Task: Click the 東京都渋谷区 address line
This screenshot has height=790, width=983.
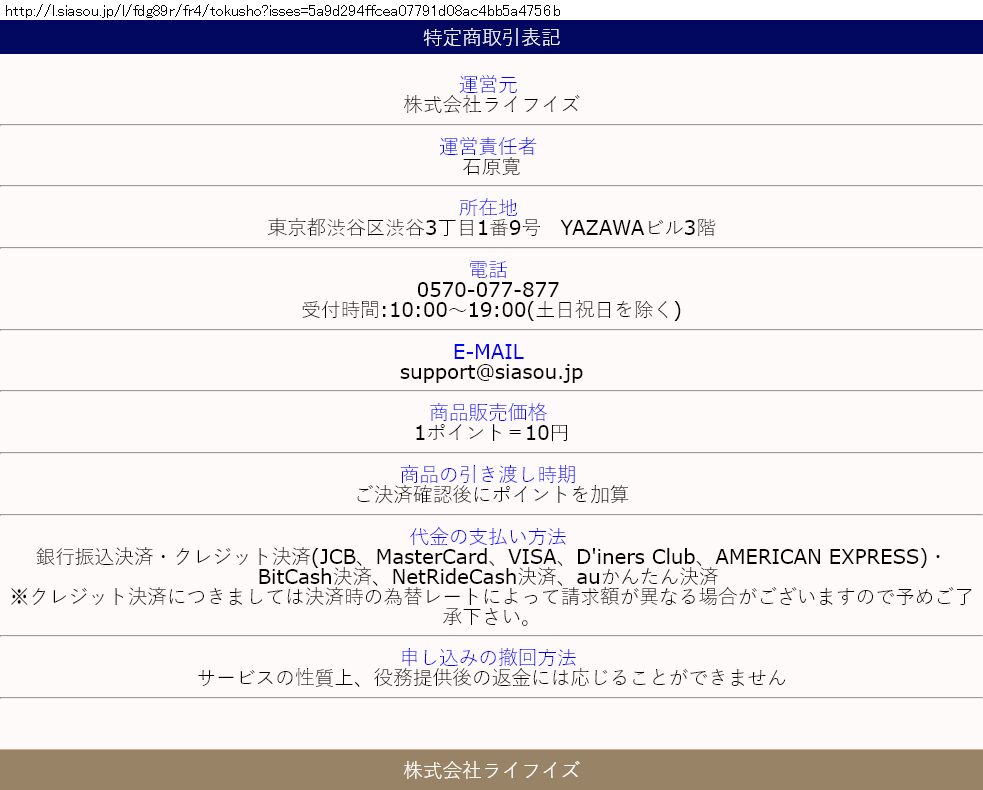Action: pyautogui.click(x=491, y=228)
